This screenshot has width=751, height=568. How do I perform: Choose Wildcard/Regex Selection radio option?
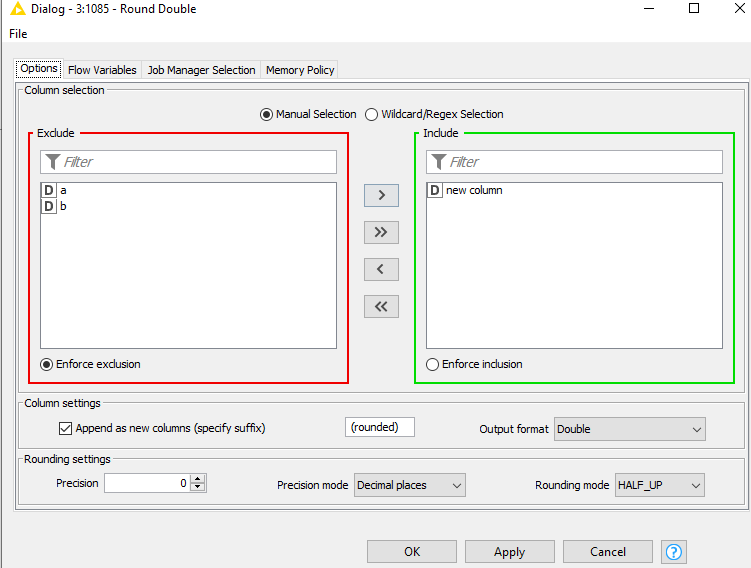point(372,115)
